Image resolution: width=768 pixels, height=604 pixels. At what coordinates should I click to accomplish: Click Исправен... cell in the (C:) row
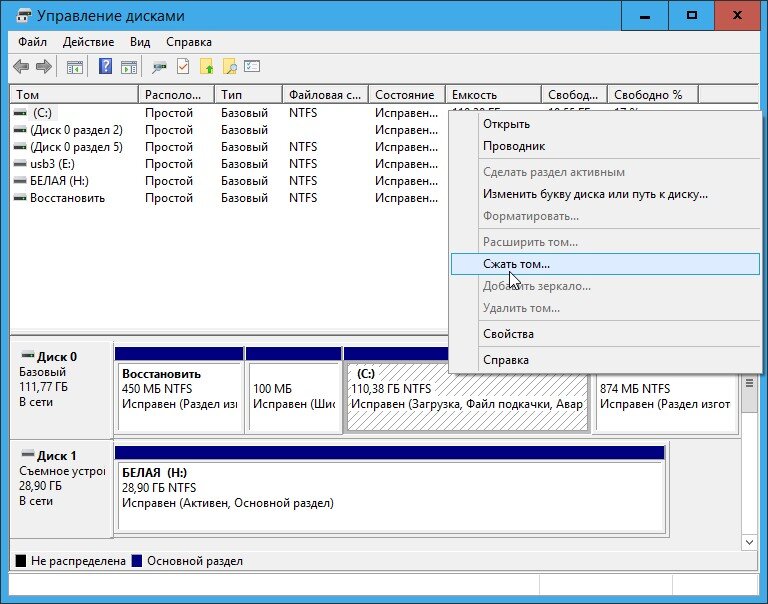[406, 113]
